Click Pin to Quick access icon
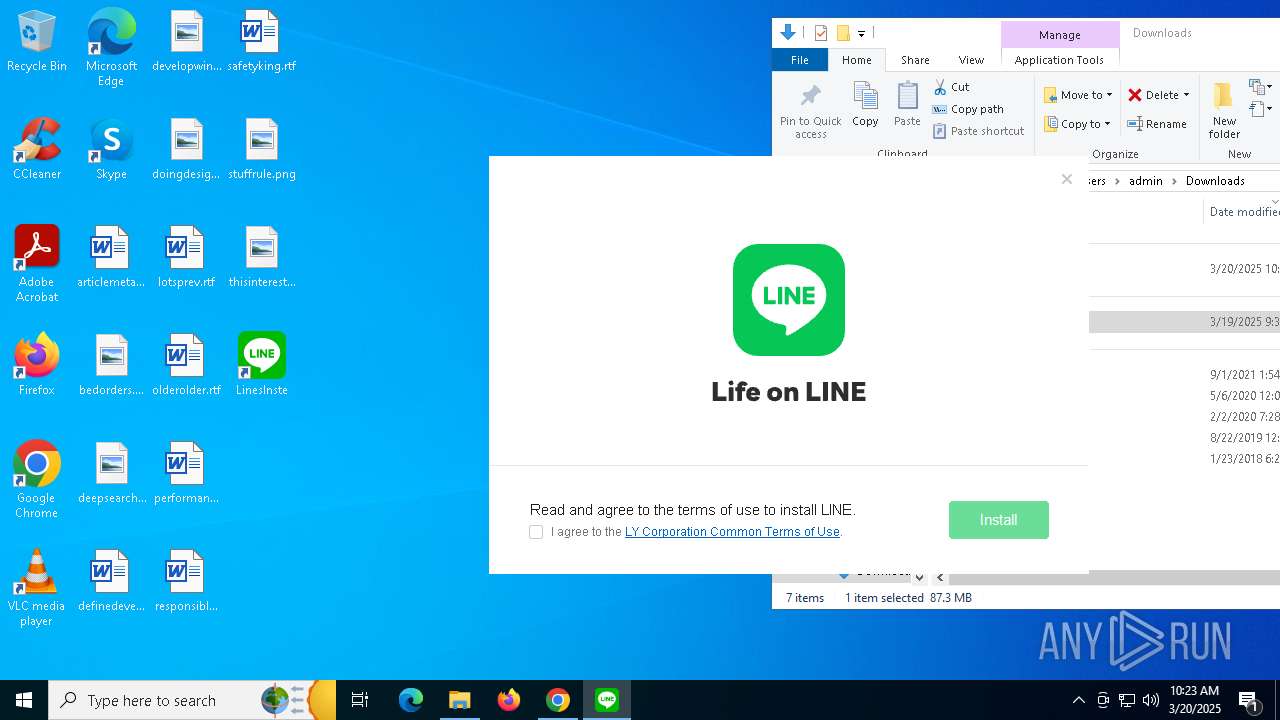 tap(811, 111)
